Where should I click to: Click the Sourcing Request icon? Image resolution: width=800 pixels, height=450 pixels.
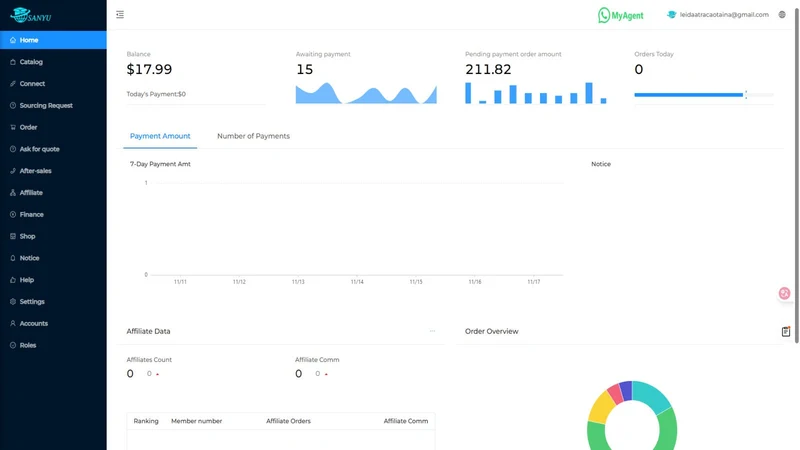click(x=13, y=106)
